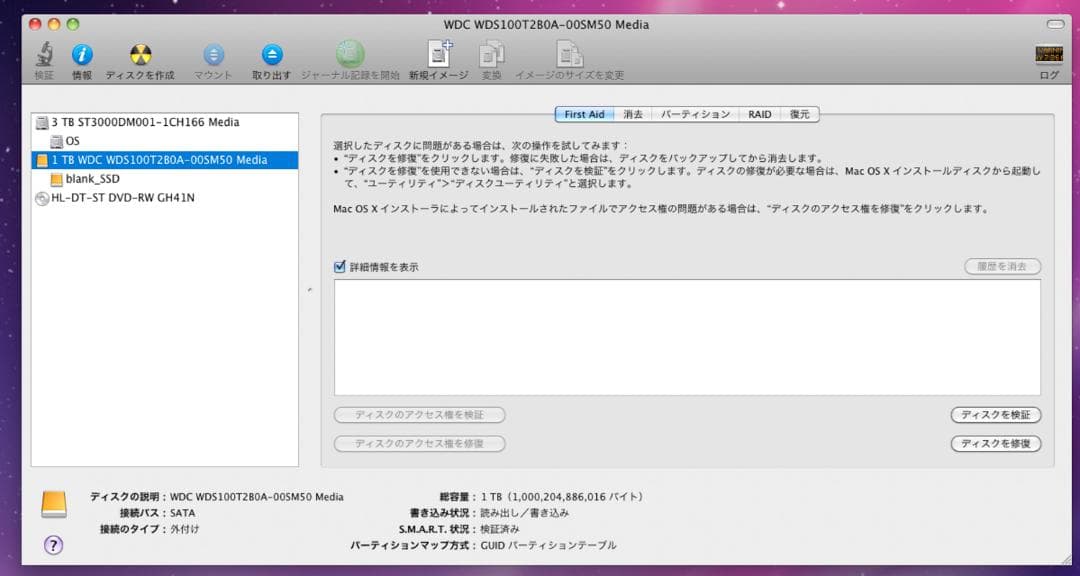Eject the disk using the 取り出す icon
This screenshot has height=576, width=1080.
[271, 55]
